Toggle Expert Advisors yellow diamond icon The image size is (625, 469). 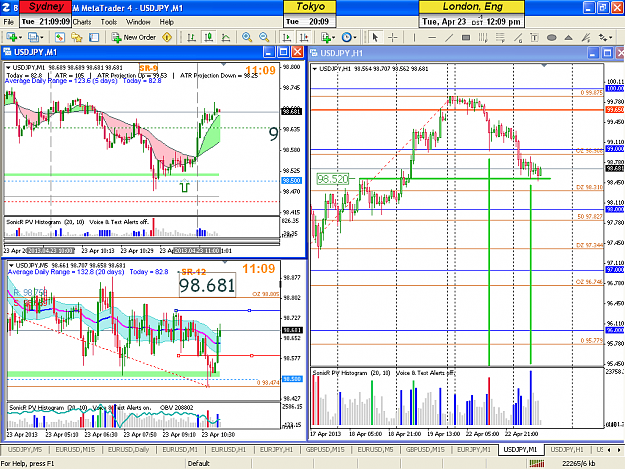coord(167,37)
